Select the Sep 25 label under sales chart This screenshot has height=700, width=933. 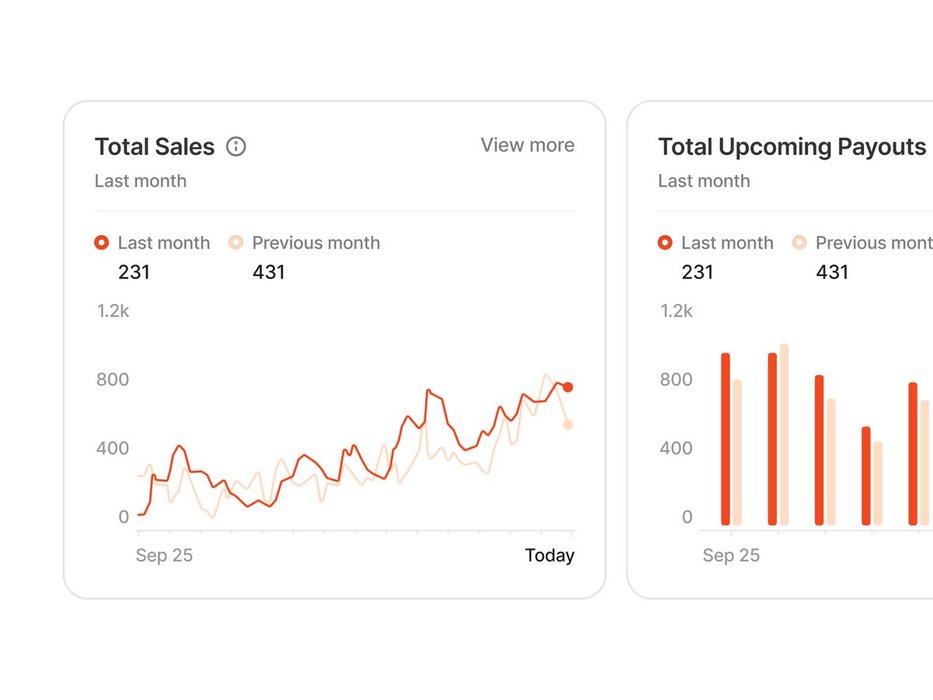(x=164, y=556)
